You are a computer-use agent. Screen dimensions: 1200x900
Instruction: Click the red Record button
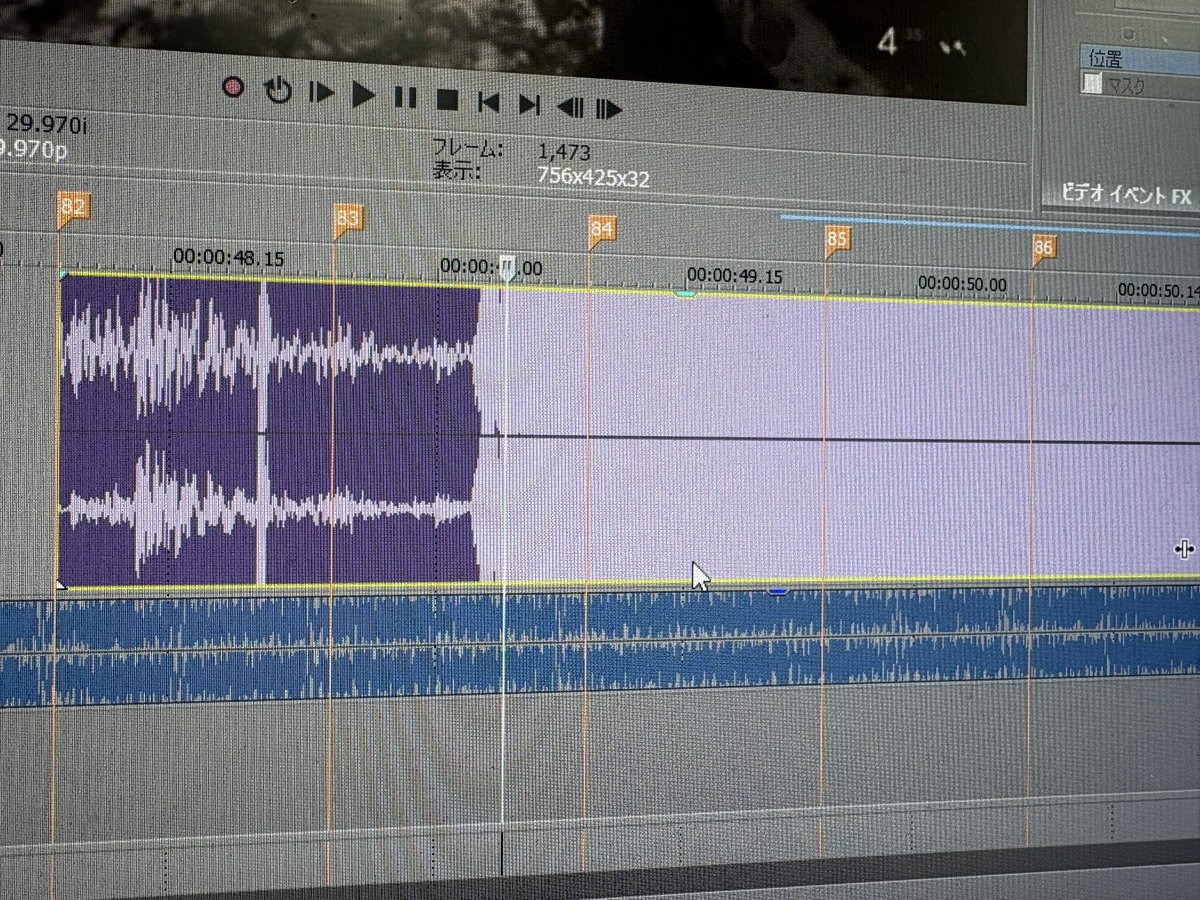pyautogui.click(x=233, y=88)
